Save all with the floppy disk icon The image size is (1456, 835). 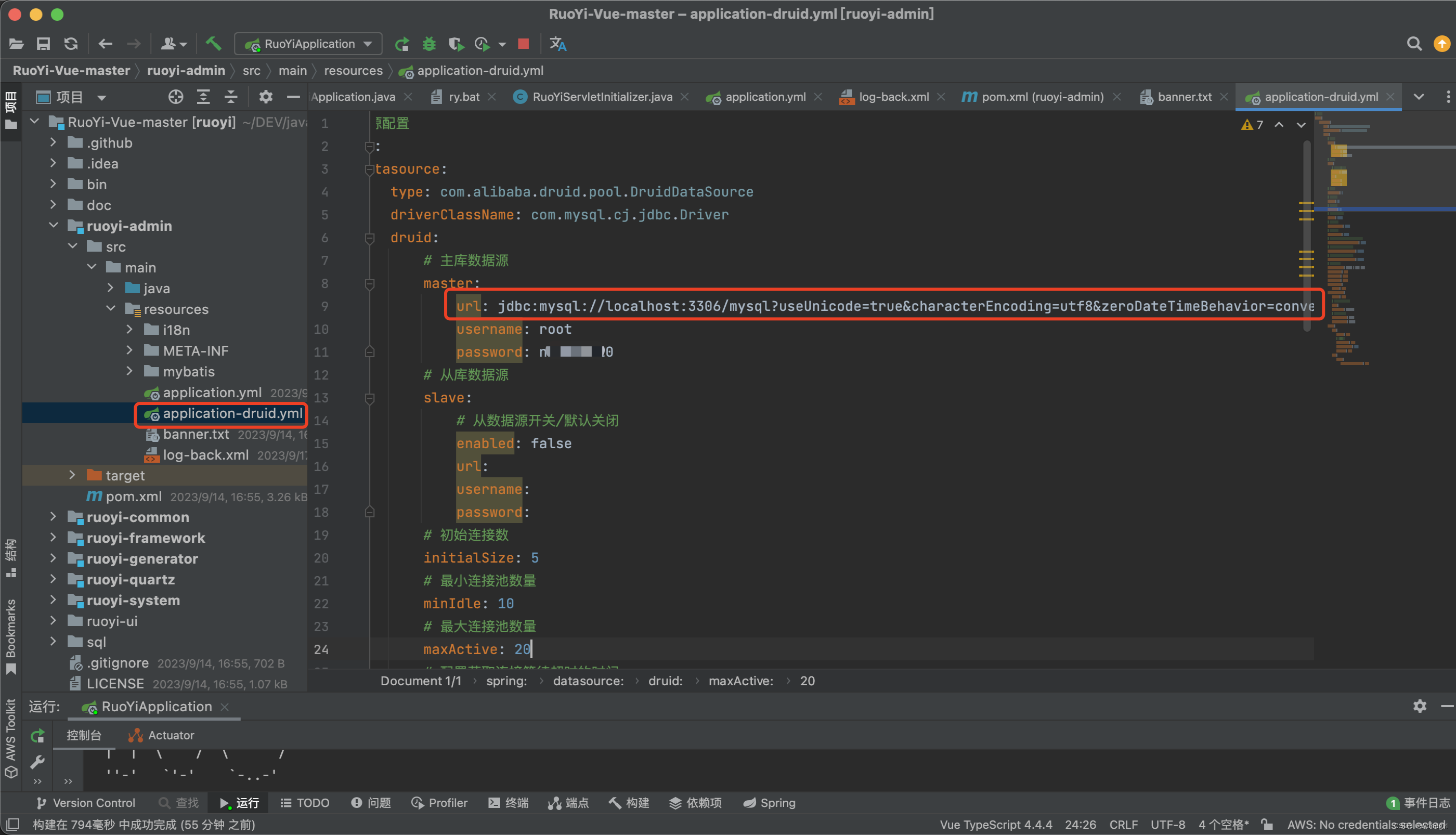[44, 44]
